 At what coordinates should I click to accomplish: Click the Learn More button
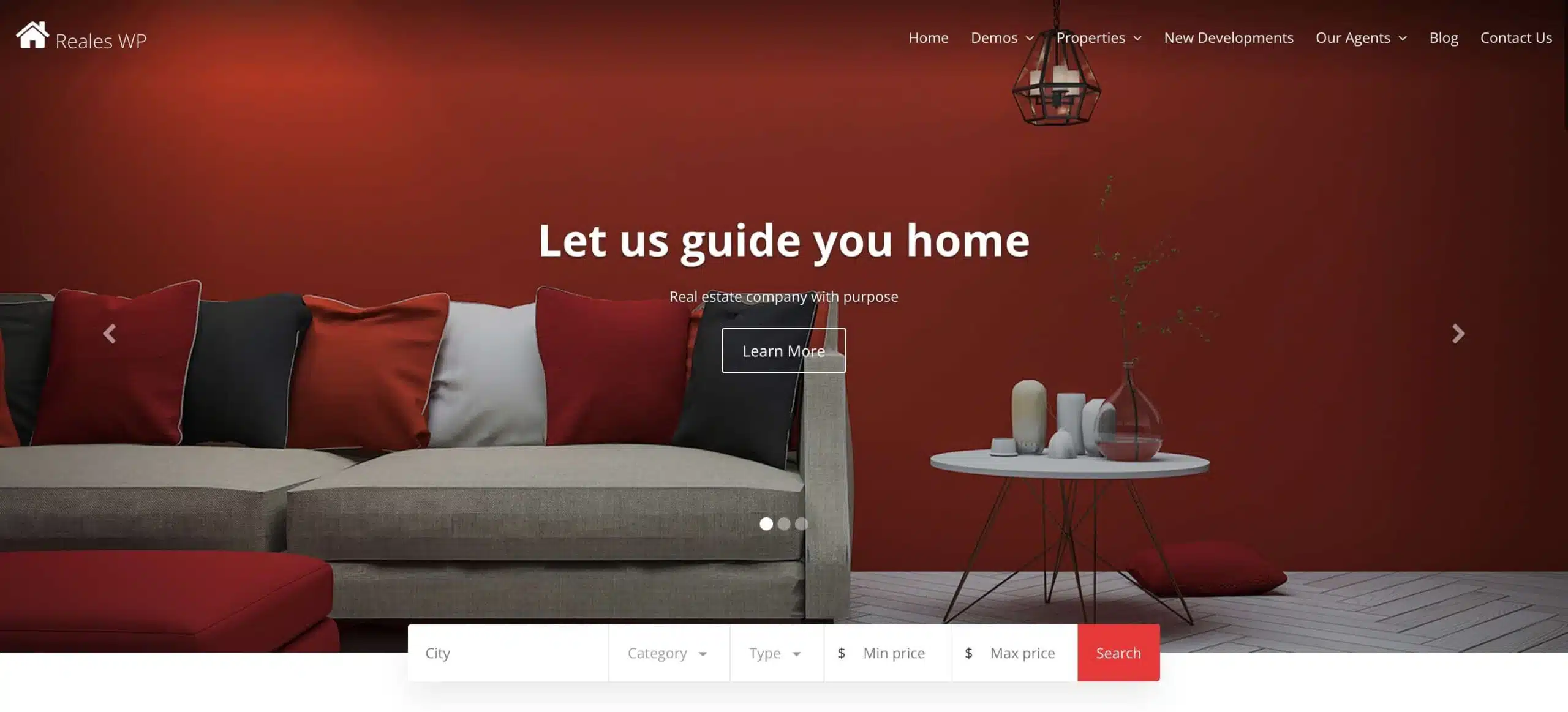coord(783,350)
